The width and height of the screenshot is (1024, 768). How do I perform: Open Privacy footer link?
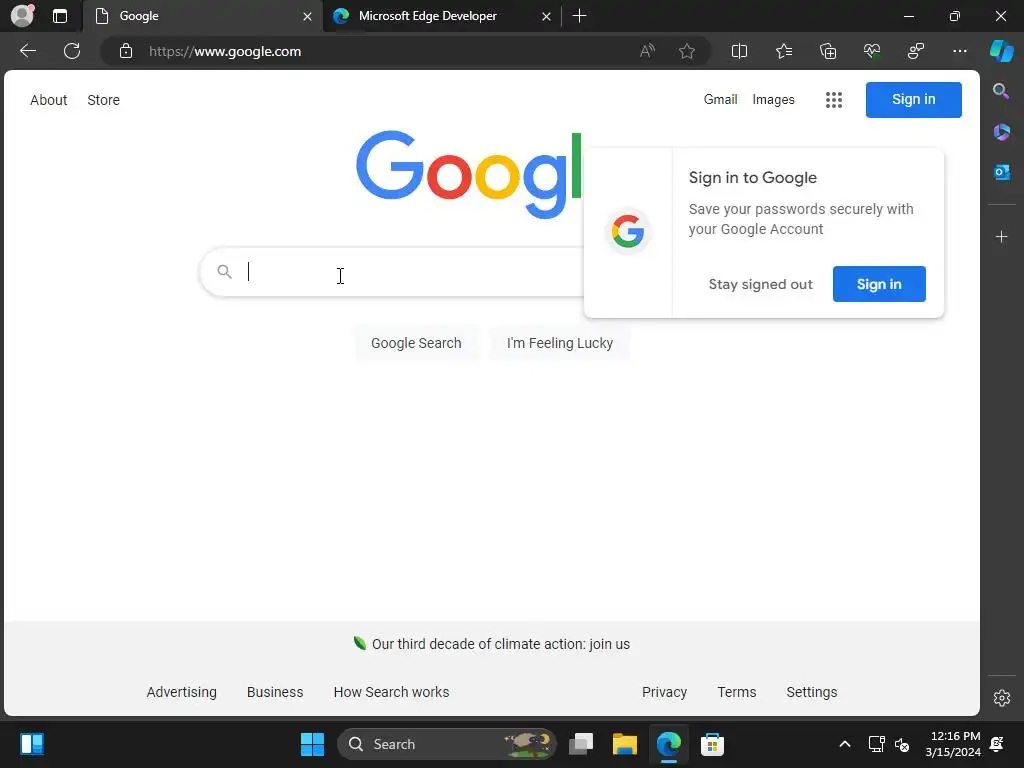pyautogui.click(x=664, y=692)
